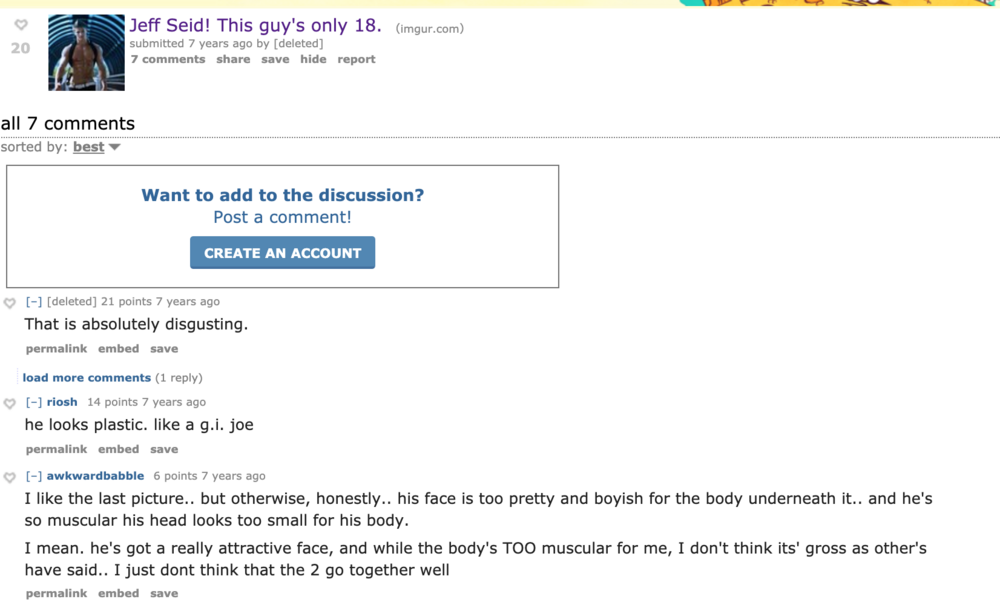The image size is (1000, 602).
Task: Open the Jeff Seid post thumbnail
Action: [86, 52]
